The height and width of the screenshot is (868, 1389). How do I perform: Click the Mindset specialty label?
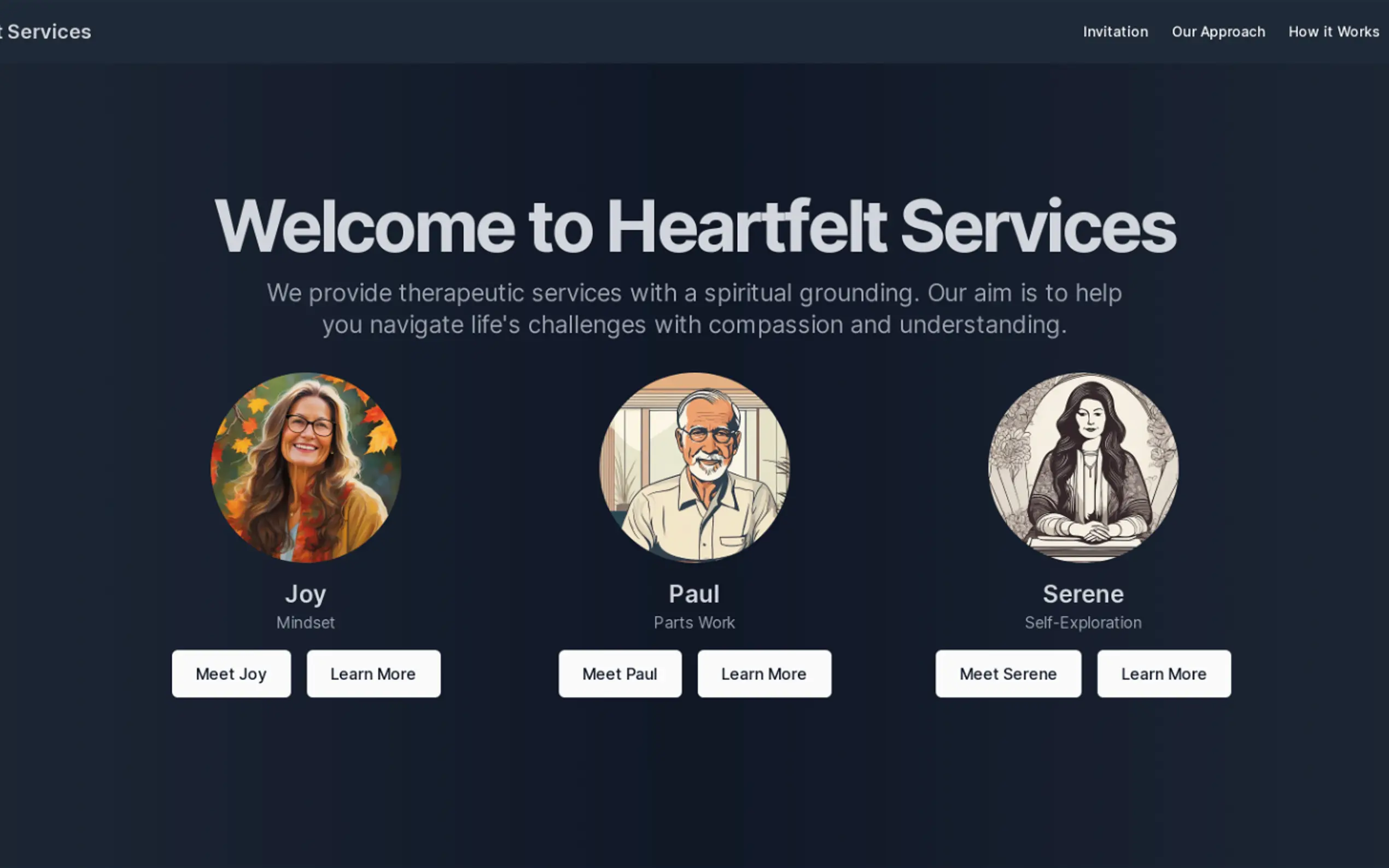(306, 622)
